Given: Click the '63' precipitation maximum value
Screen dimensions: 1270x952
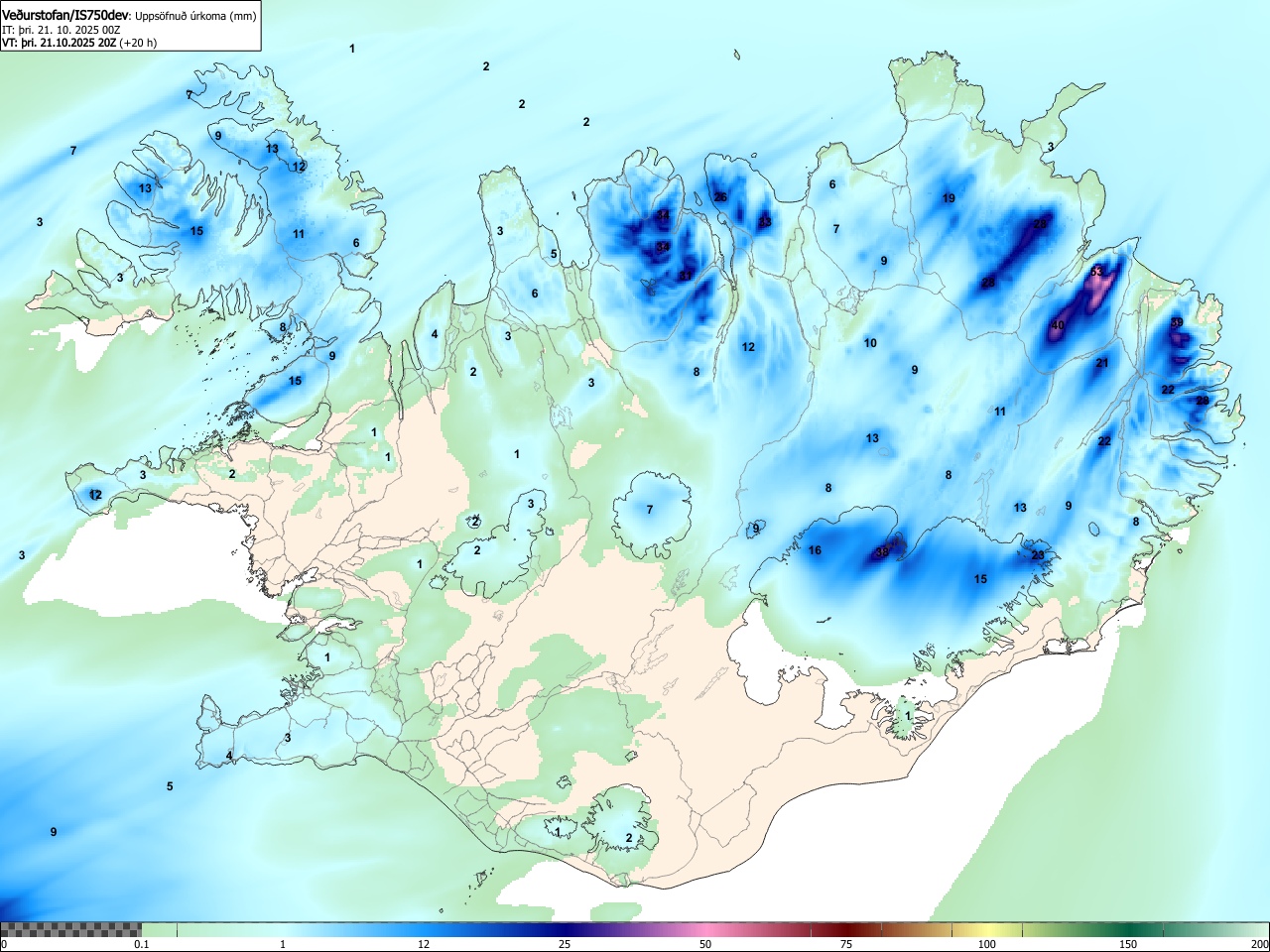Looking at the screenshot, I should [x=1096, y=271].
